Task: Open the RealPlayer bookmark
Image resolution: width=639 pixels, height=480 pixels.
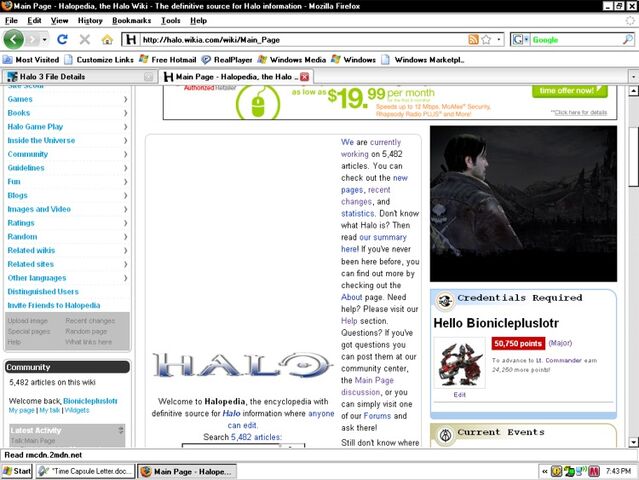Action: click(x=227, y=59)
